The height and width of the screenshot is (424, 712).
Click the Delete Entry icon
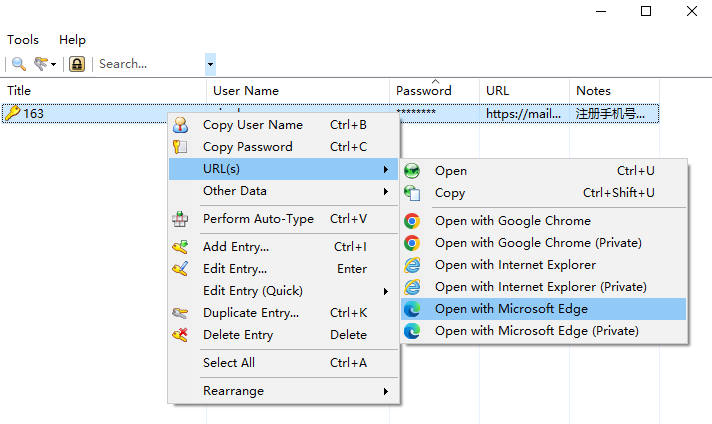(x=180, y=335)
